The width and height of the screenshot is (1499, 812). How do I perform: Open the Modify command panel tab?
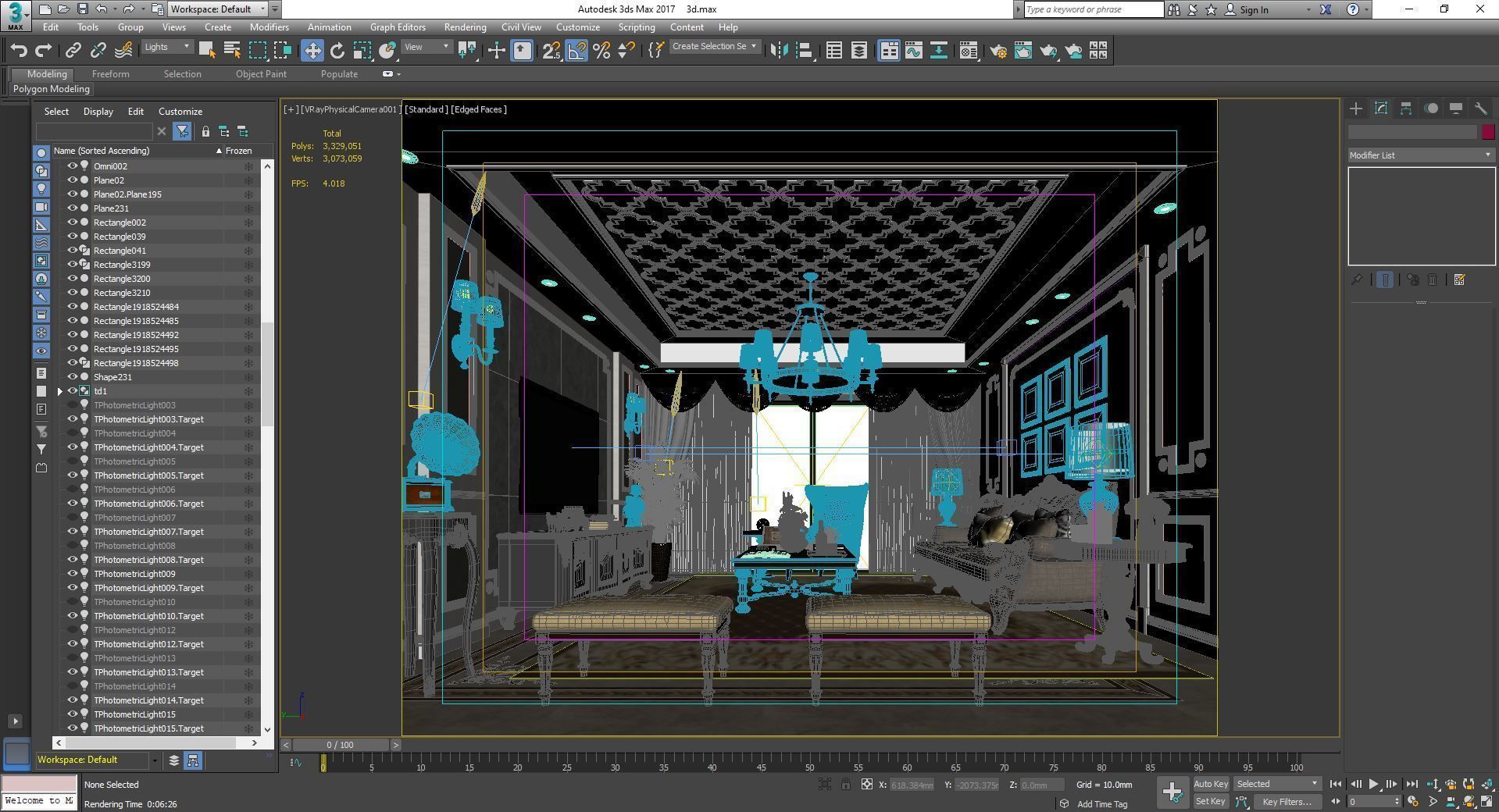click(1381, 109)
